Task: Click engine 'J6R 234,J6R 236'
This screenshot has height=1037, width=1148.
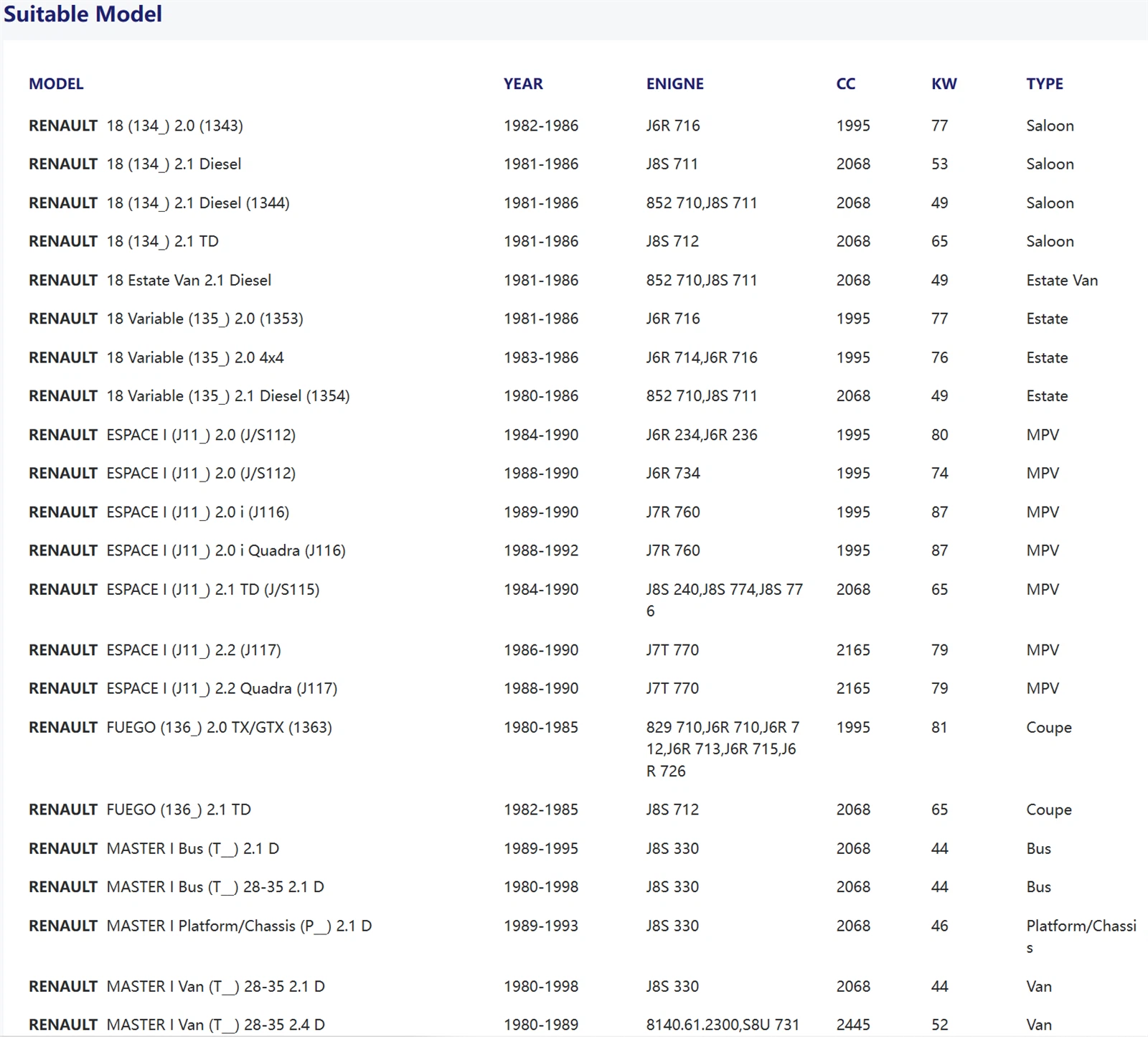Action: (x=702, y=435)
